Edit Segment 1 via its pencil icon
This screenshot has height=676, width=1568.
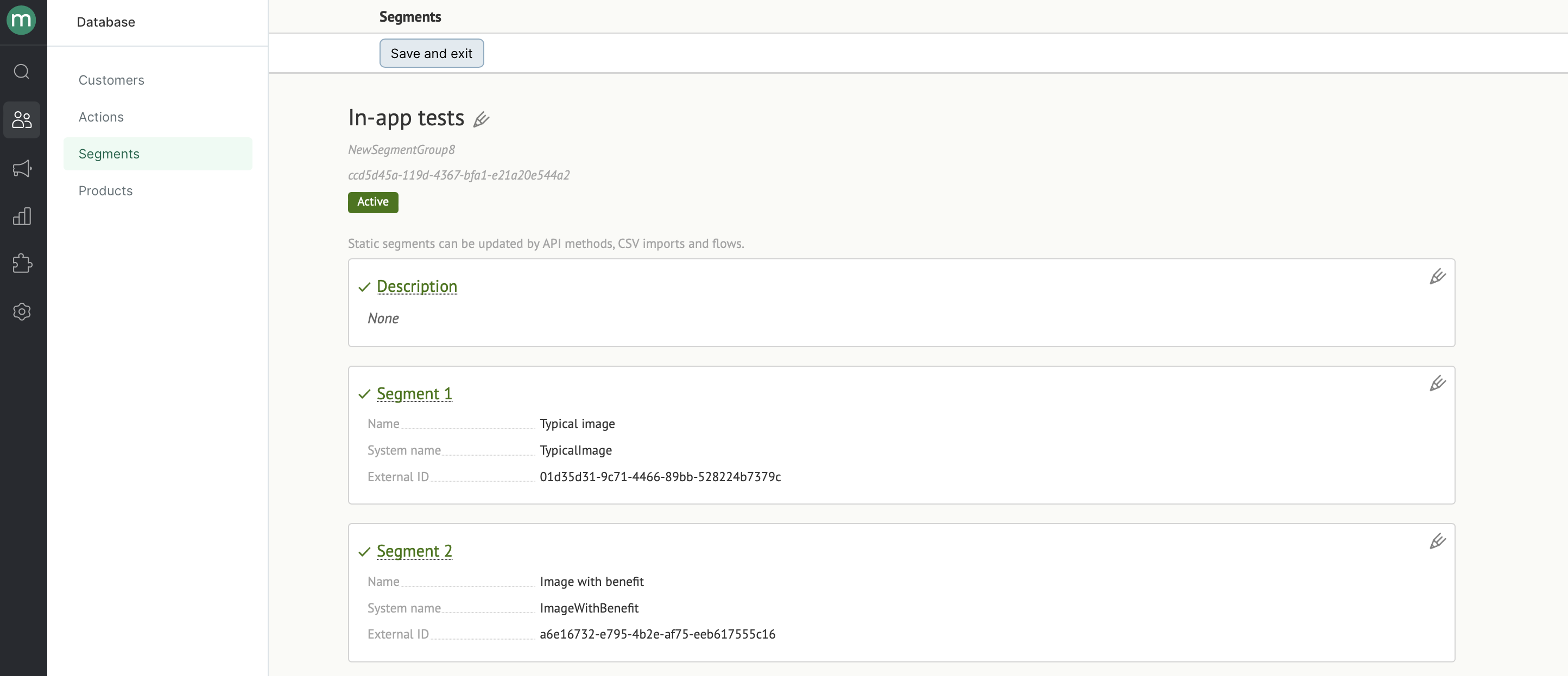[x=1437, y=384]
